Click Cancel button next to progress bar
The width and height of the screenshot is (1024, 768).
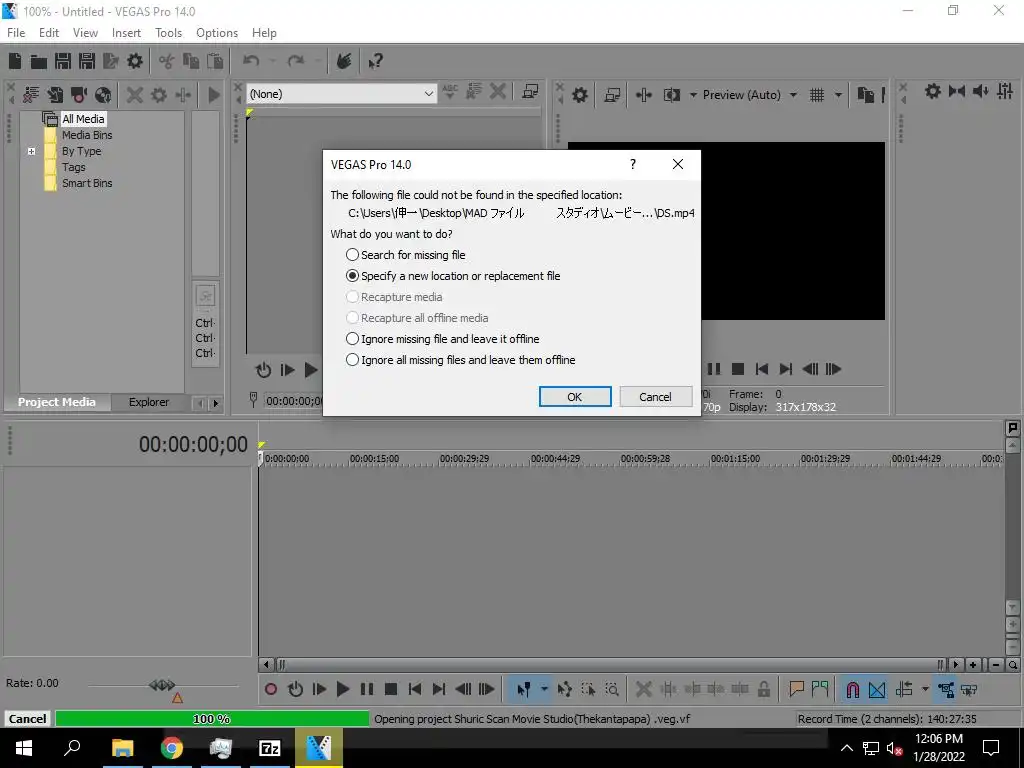click(x=27, y=718)
